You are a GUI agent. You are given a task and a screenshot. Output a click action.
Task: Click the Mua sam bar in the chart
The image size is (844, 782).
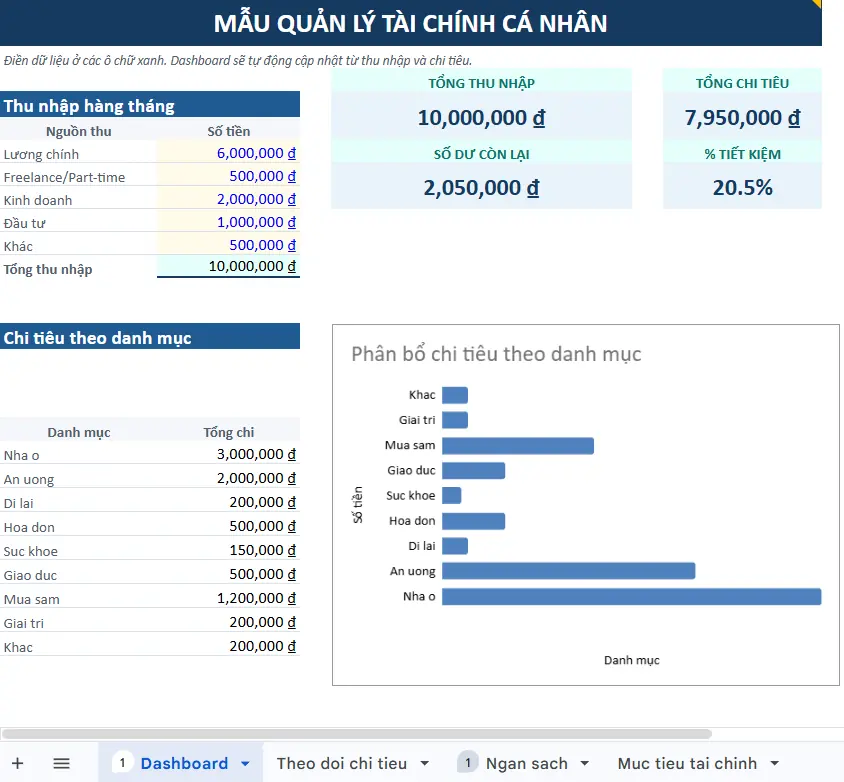(517, 446)
